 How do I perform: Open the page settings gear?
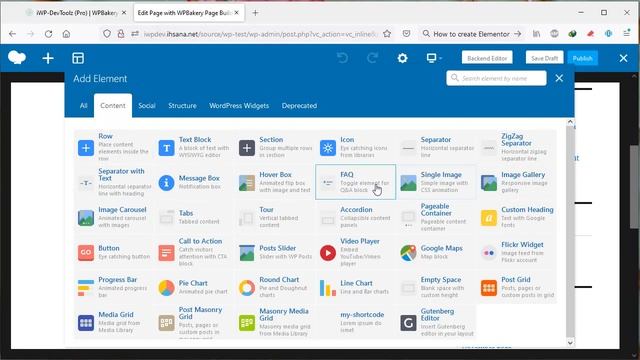coord(402,58)
